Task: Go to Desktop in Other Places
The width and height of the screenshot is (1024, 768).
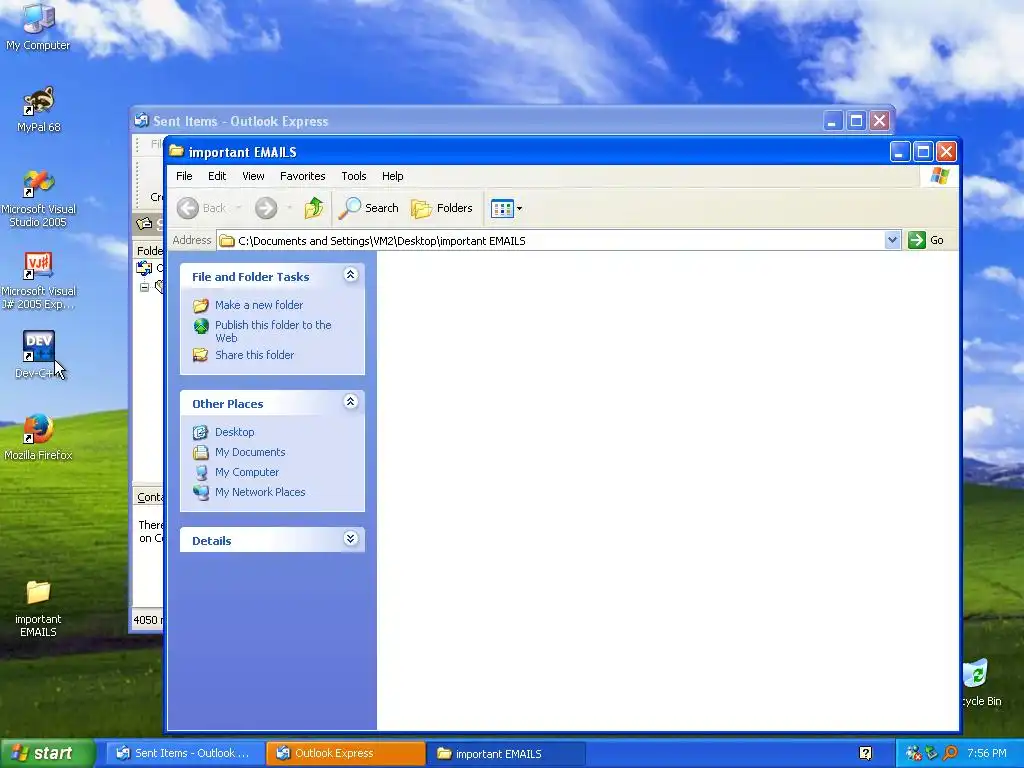Action: coord(223,432)
